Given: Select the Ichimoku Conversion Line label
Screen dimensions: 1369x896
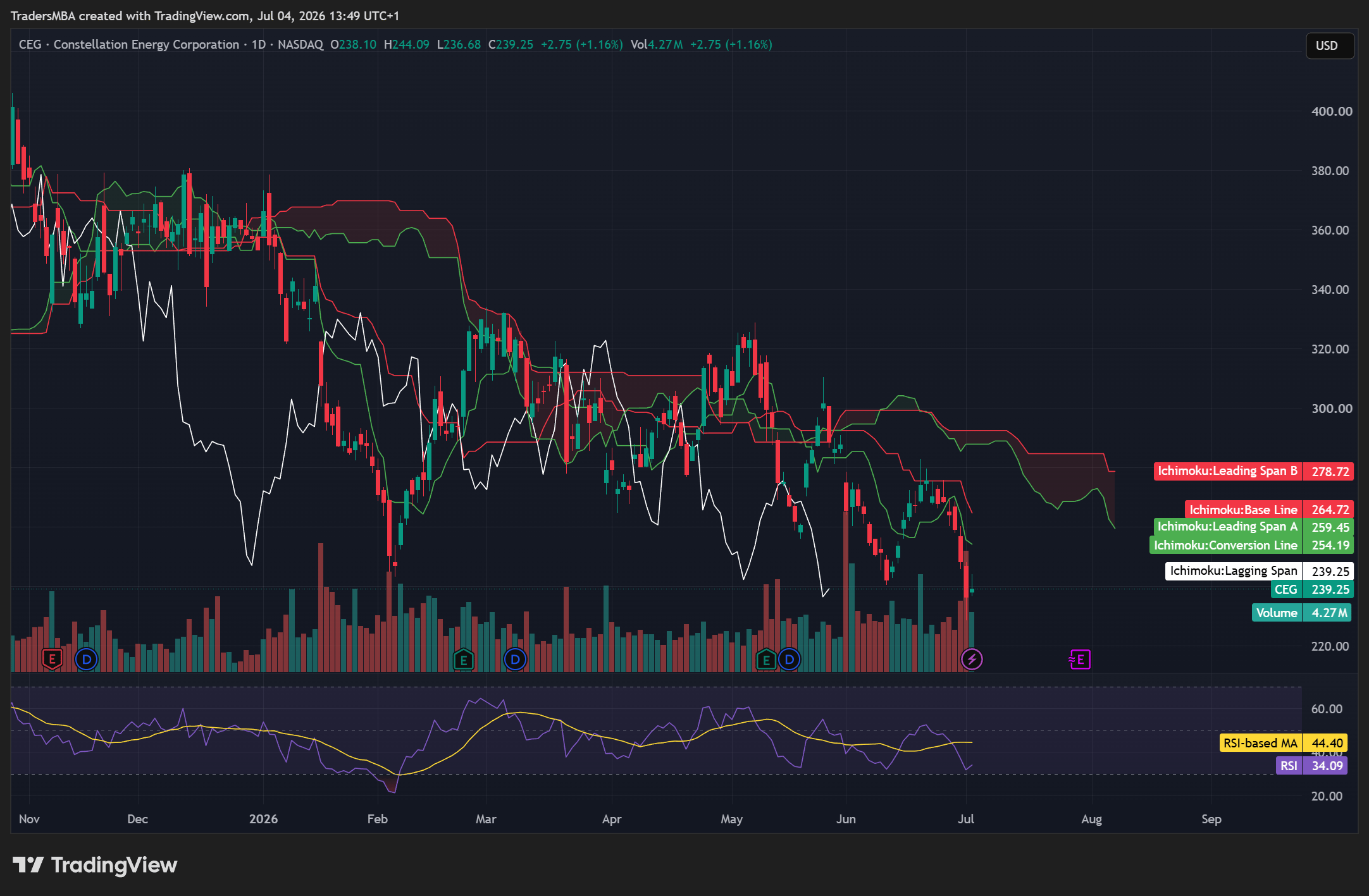Looking at the screenshot, I should (1251, 545).
